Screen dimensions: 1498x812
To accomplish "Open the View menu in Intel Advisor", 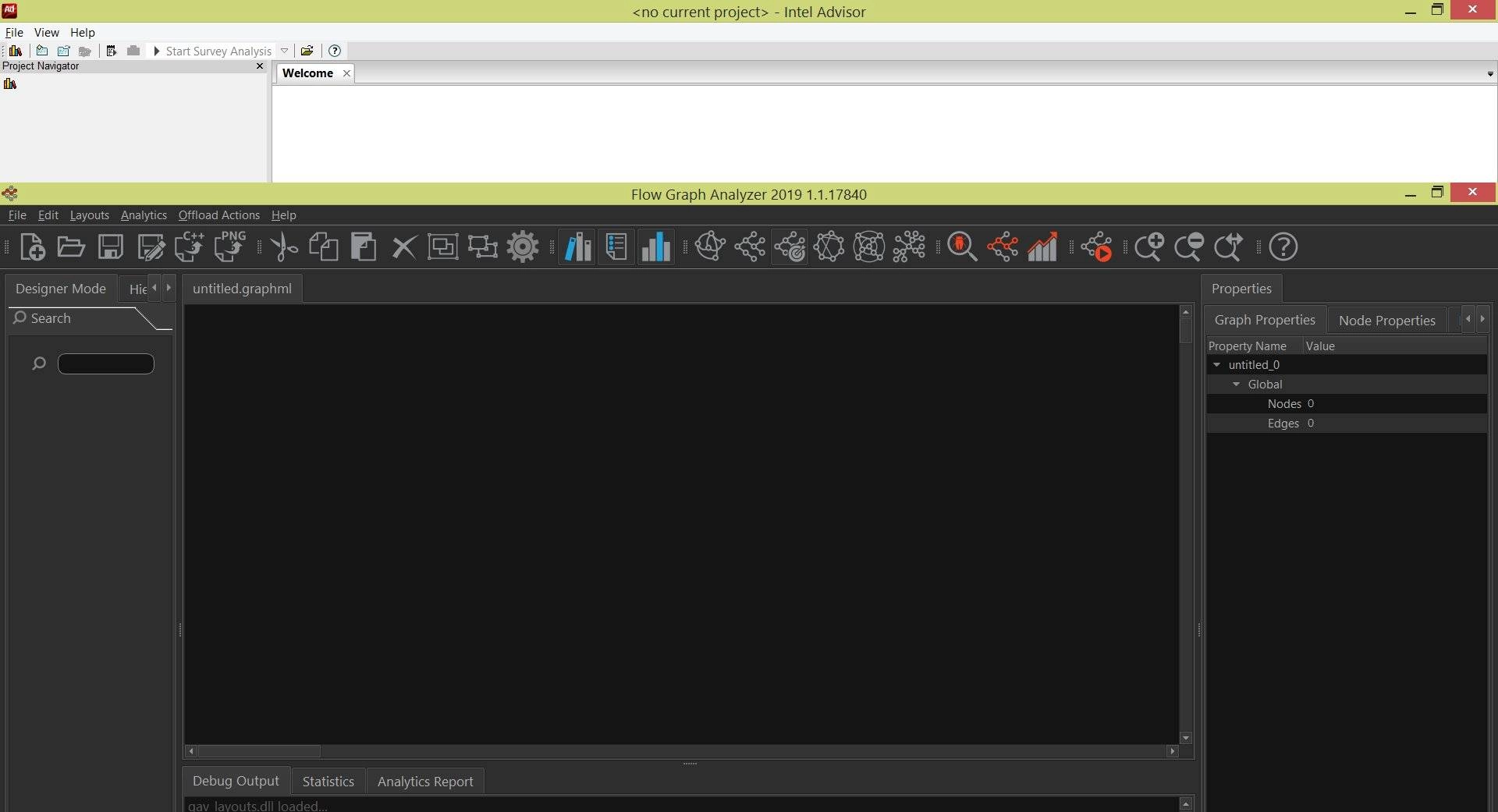I will [x=46, y=33].
